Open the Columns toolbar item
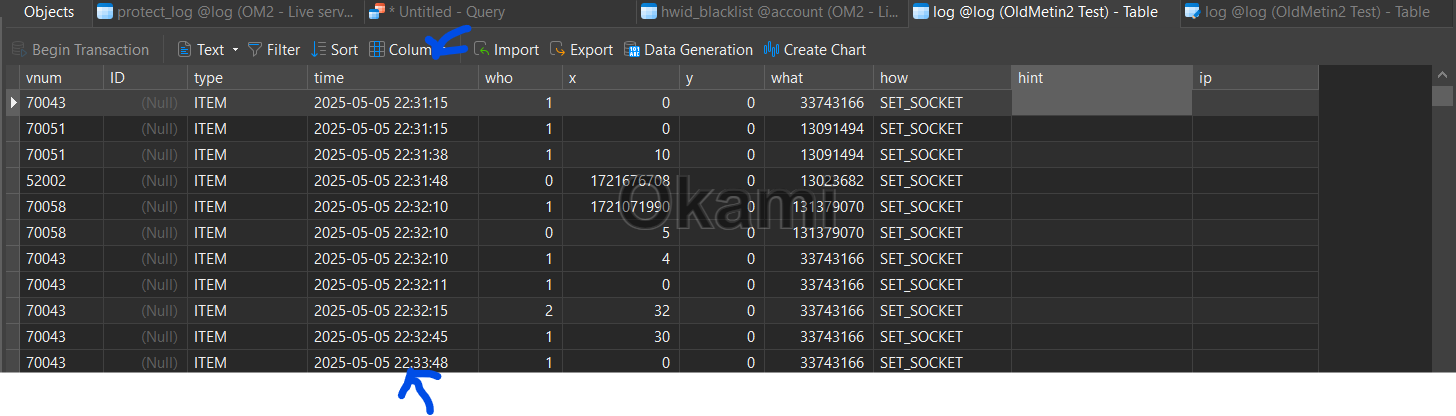 (x=400, y=49)
